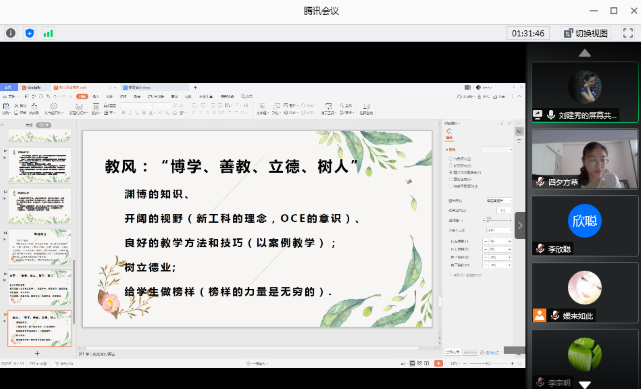Viewport: 641px width, 389px height.
Task: Adjust the zoom slider in WPS status bar
Action: point(488,363)
